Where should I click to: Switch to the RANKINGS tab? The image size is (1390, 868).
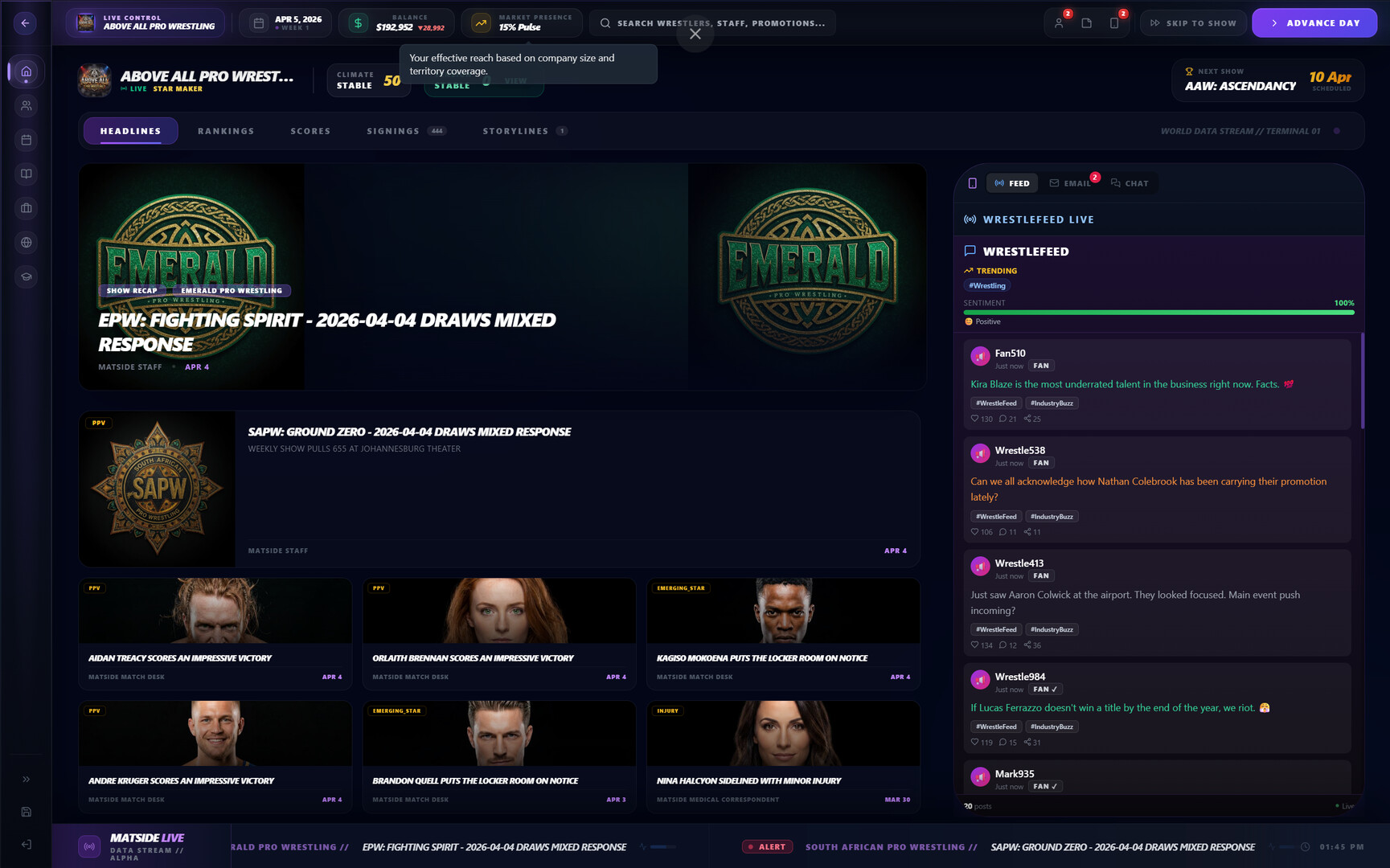click(226, 131)
